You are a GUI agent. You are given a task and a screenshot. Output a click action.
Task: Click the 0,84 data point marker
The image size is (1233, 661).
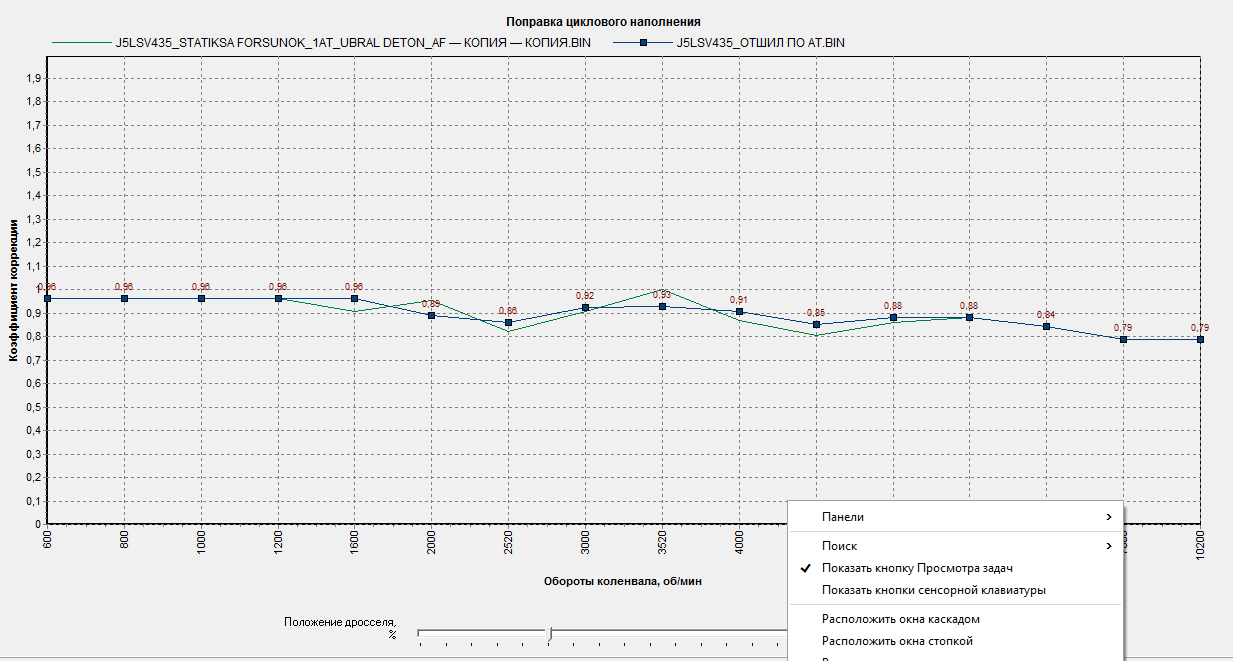tap(1046, 326)
